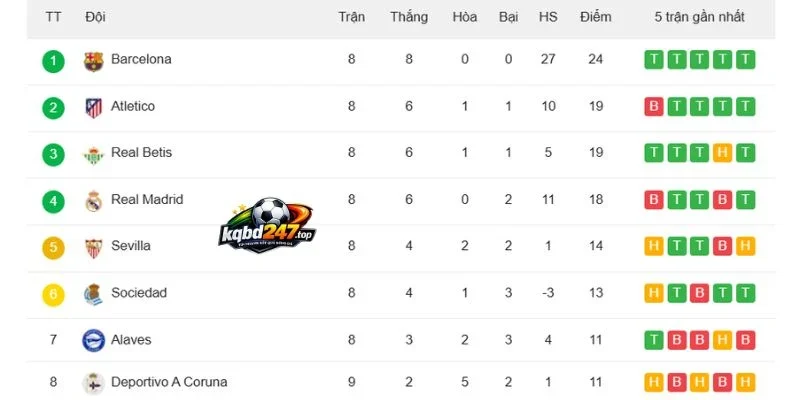The height and width of the screenshot is (400, 800).
Task: Click the Sevilla club crest
Action: click(94, 248)
